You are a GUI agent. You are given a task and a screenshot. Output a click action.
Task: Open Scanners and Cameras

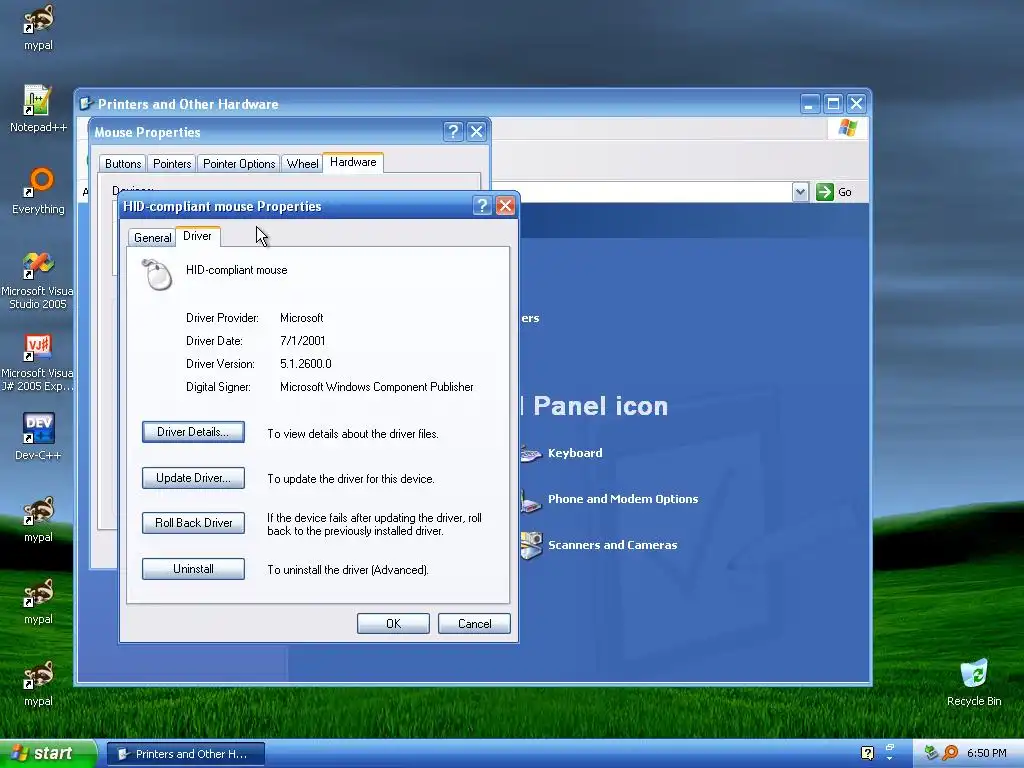tap(612, 545)
